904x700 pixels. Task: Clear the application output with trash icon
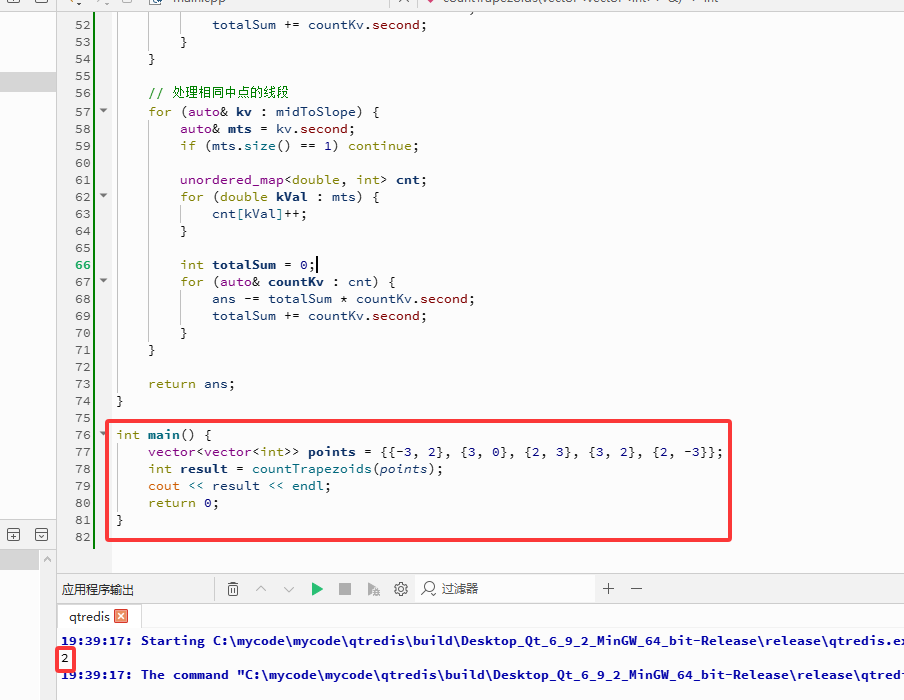tap(233, 589)
